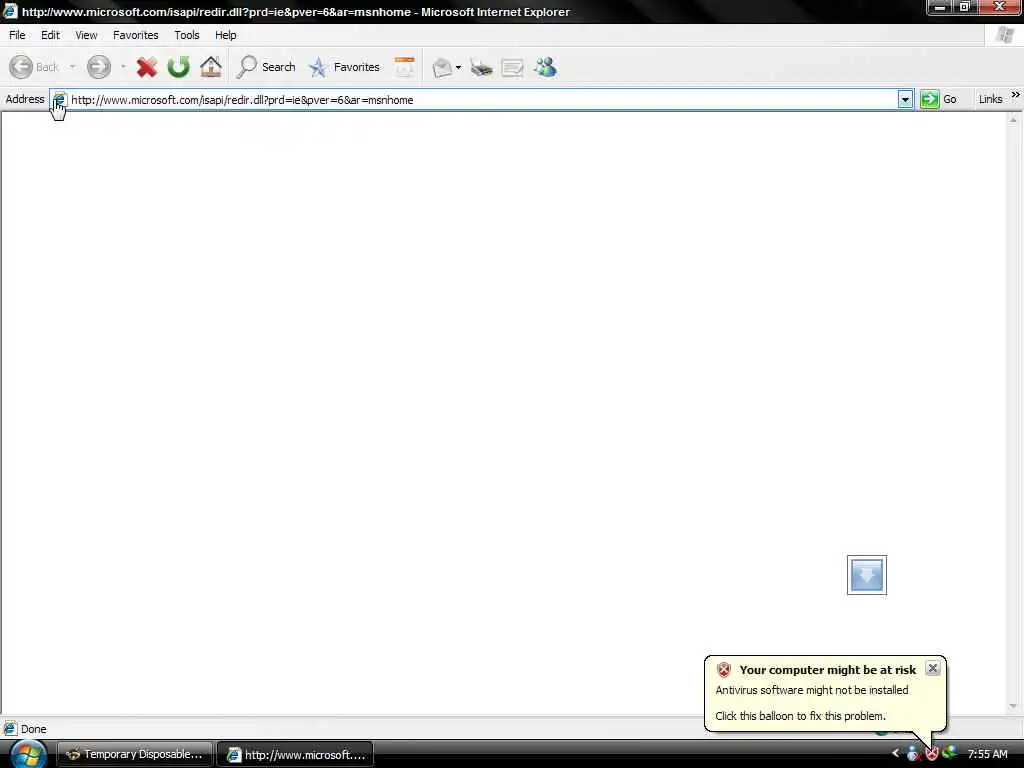Image resolution: width=1024 pixels, height=768 pixels.
Task: Click the page icon in address bar
Action: pyautogui.click(x=59, y=100)
